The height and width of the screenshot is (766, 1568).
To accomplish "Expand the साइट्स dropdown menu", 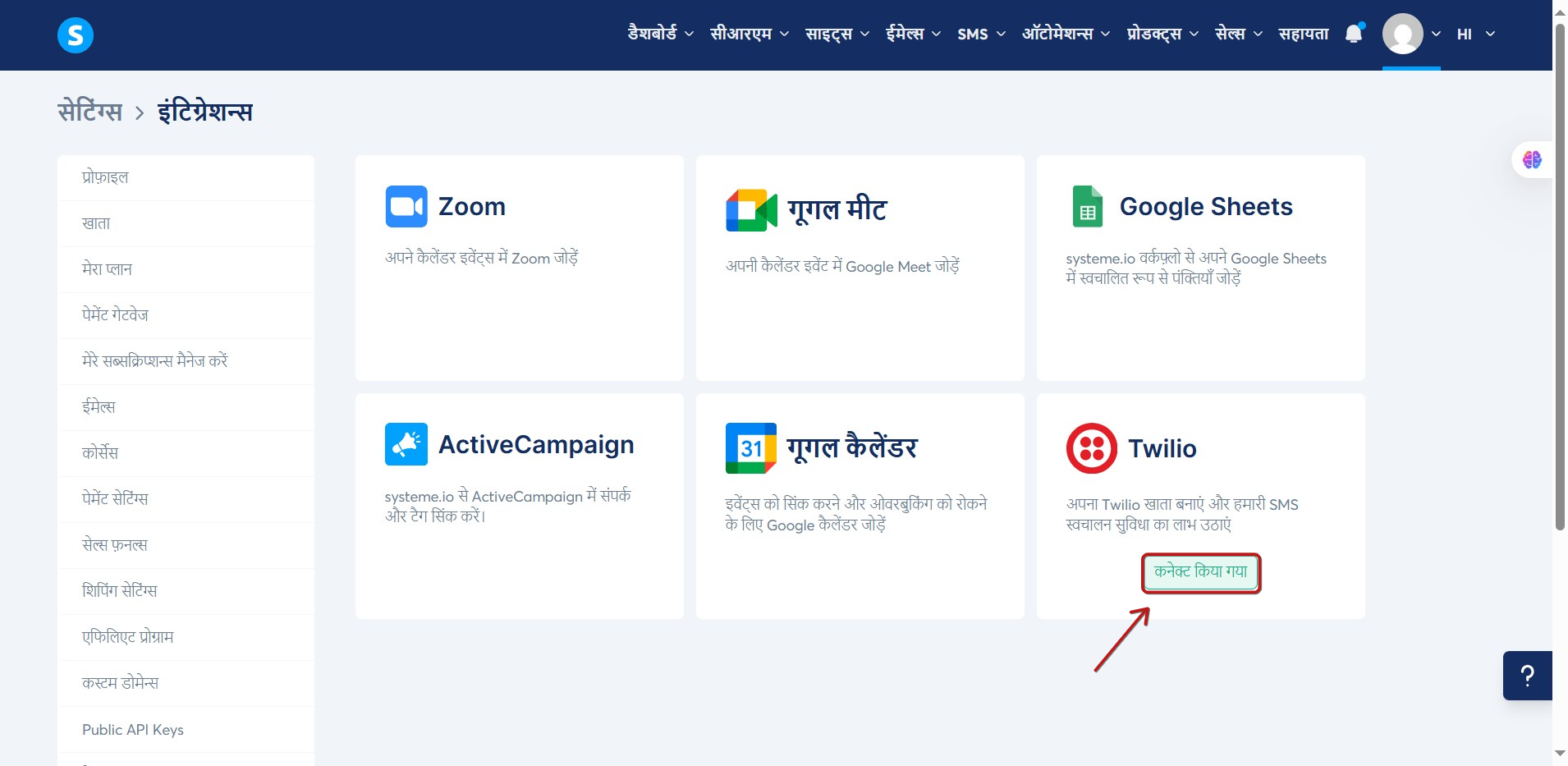I will [837, 34].
